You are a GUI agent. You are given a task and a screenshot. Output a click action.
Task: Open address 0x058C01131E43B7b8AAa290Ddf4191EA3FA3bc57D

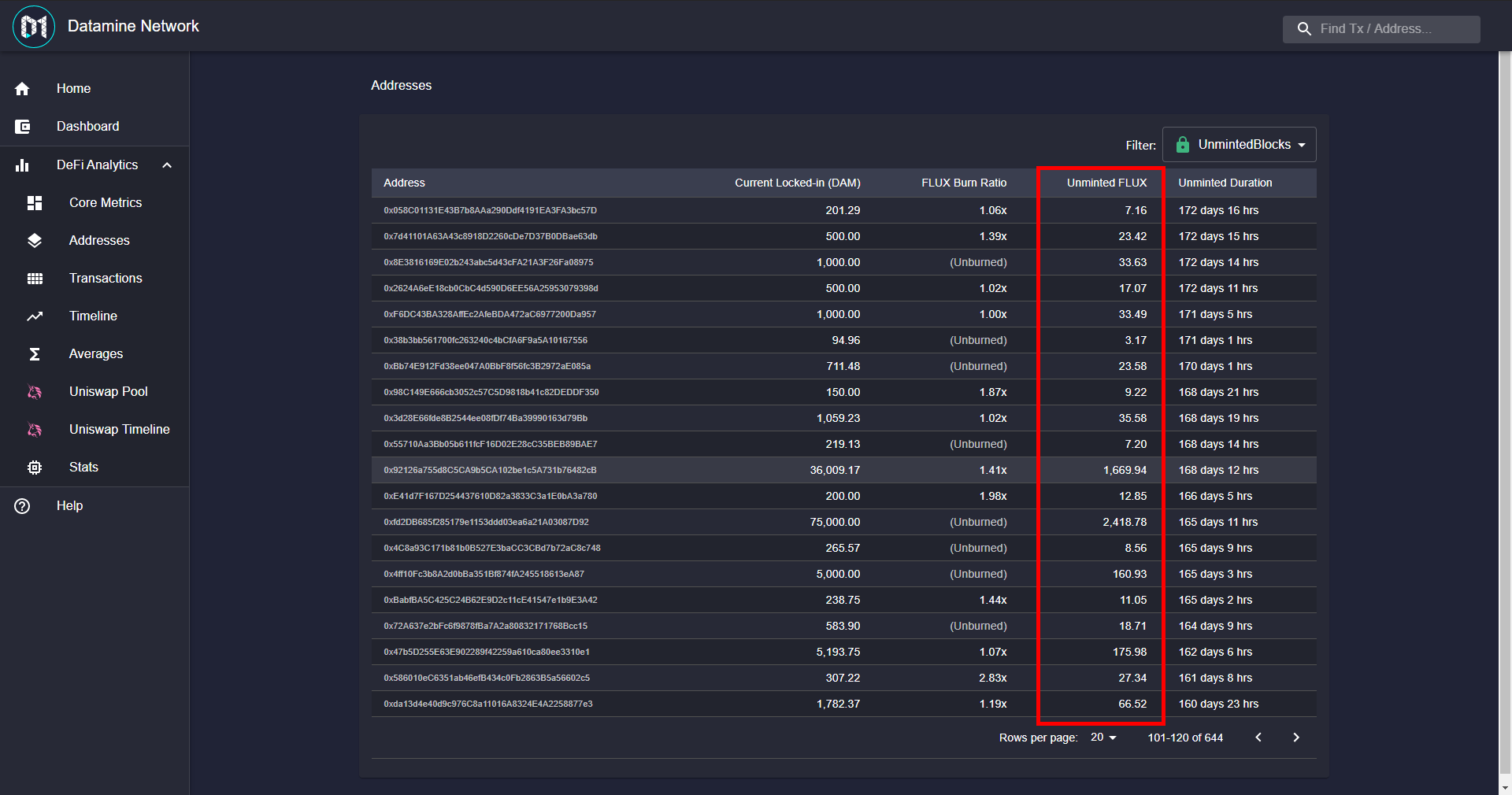click(x=490, y=210)
